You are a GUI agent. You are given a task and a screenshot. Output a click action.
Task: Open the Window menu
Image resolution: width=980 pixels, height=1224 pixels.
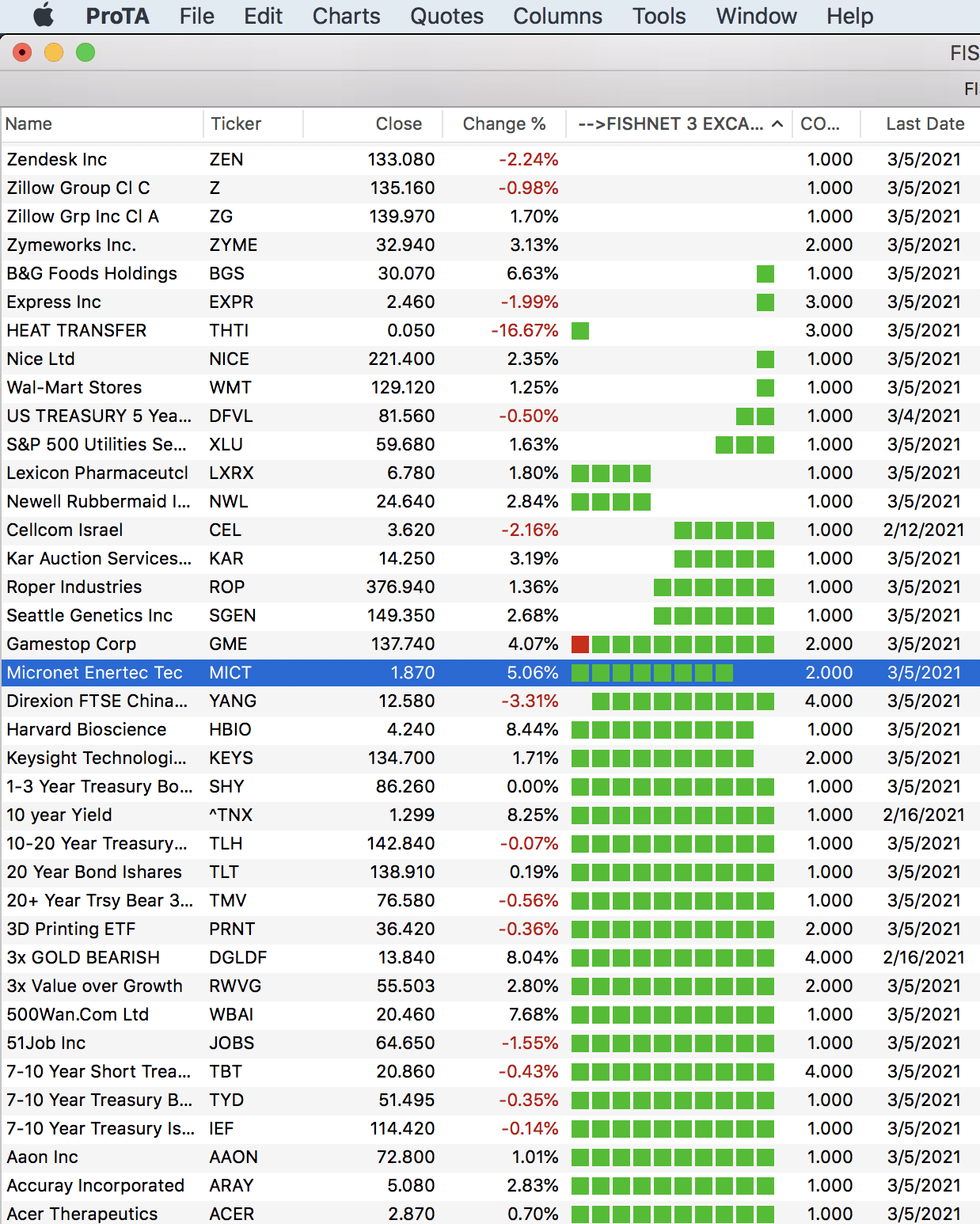(x=756, y=16)
